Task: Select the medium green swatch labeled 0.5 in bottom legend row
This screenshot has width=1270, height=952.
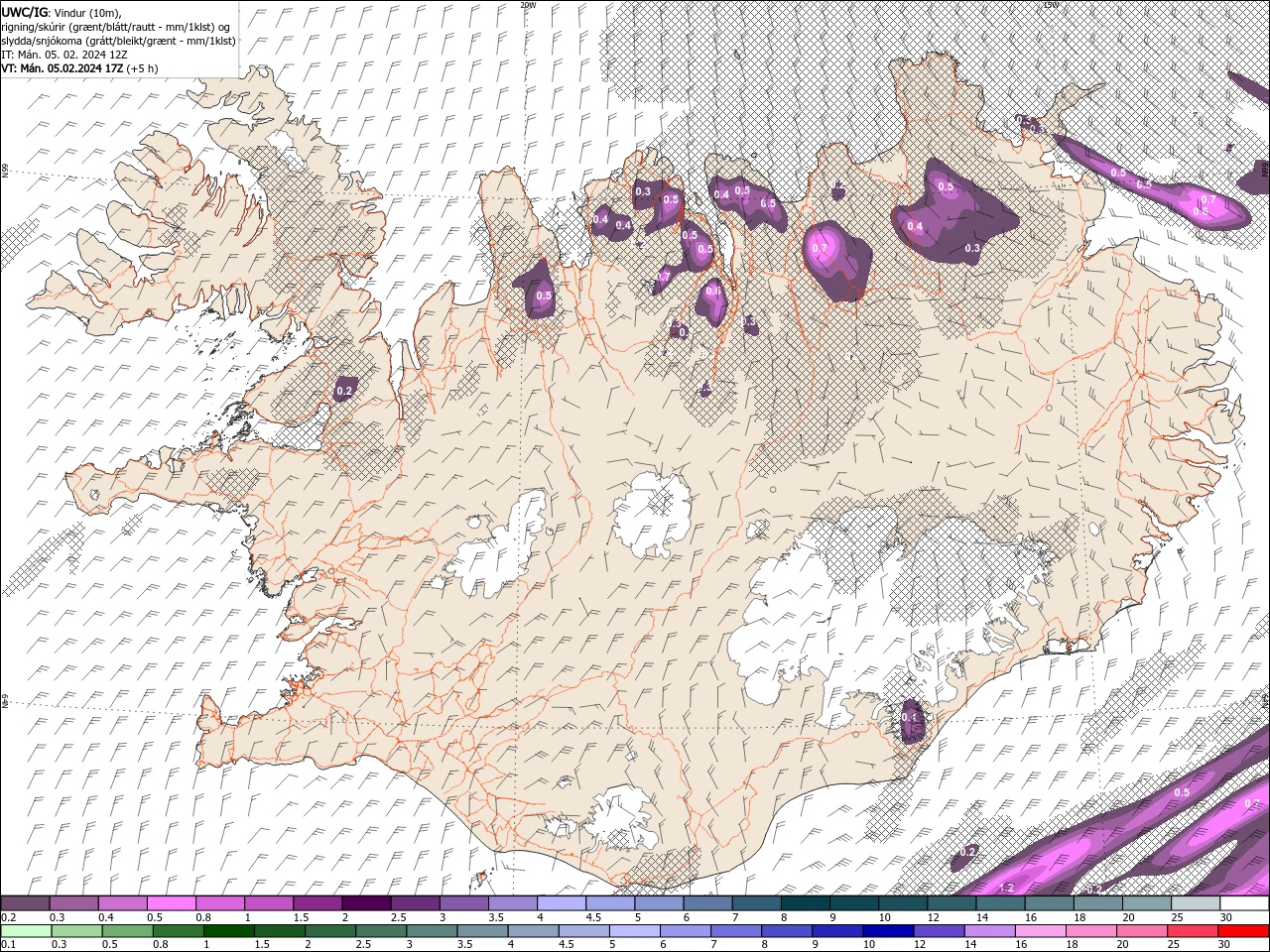Action: pos(127,930)
